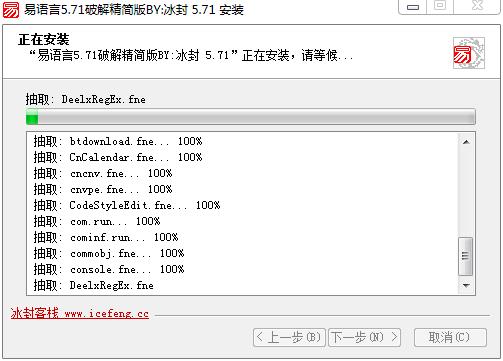
Task: Click the 上一步(B) back button
Action: point(289,337)
